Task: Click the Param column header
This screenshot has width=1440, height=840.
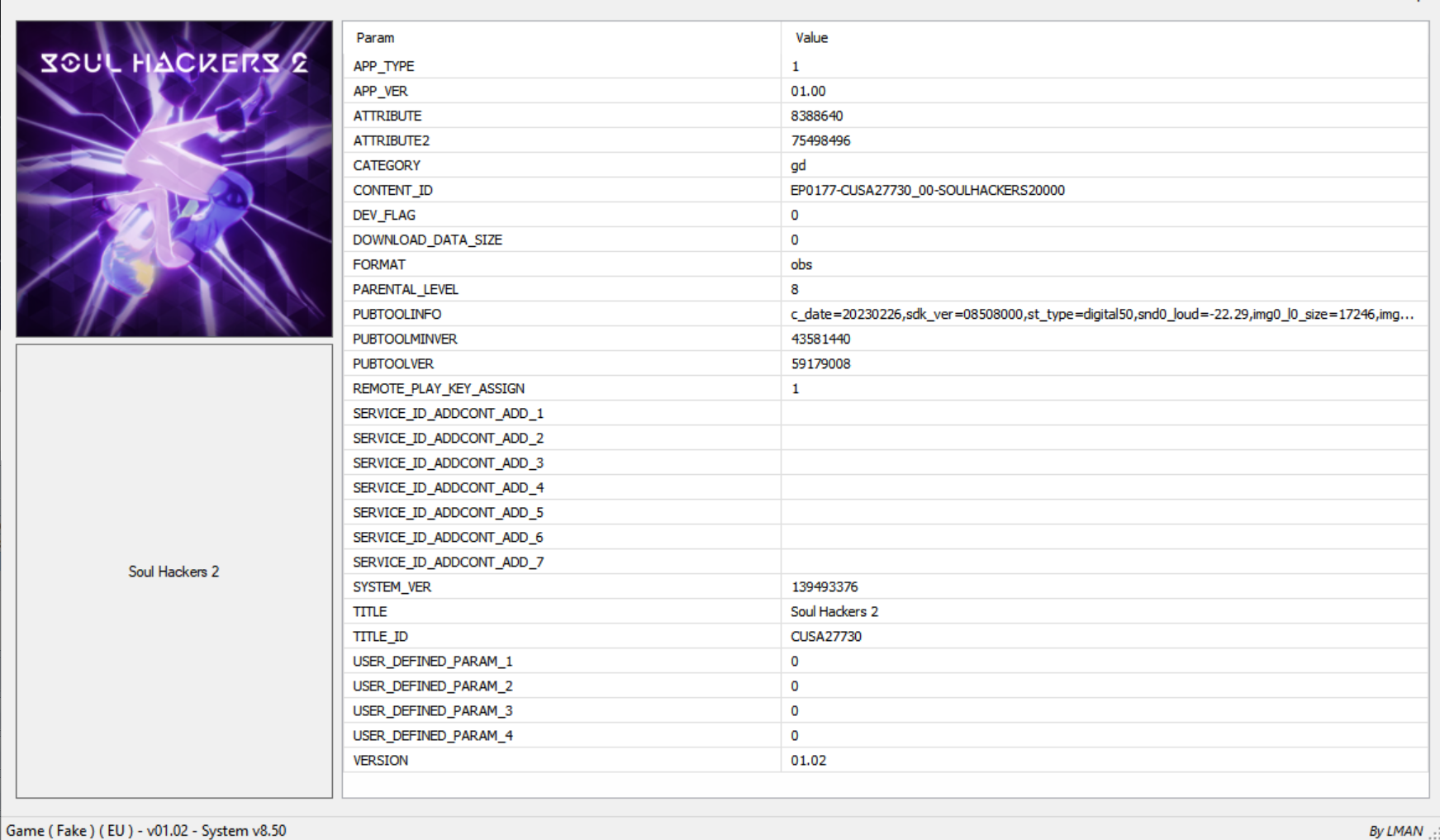Action: (x=375, y=38)
